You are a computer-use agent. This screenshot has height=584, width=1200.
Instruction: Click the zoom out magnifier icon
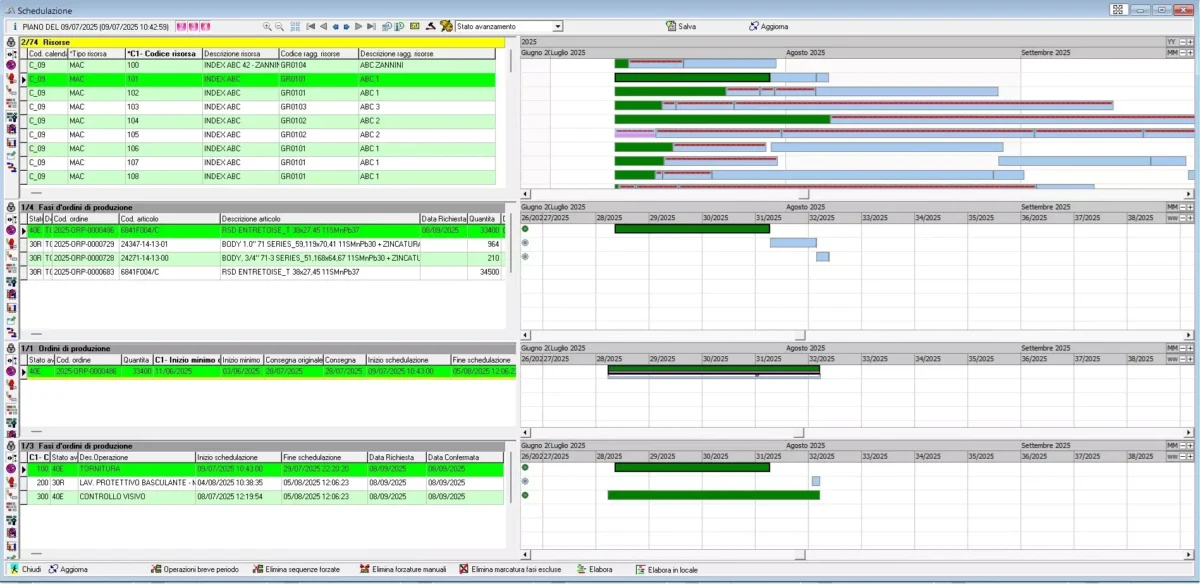coord(279,26)
